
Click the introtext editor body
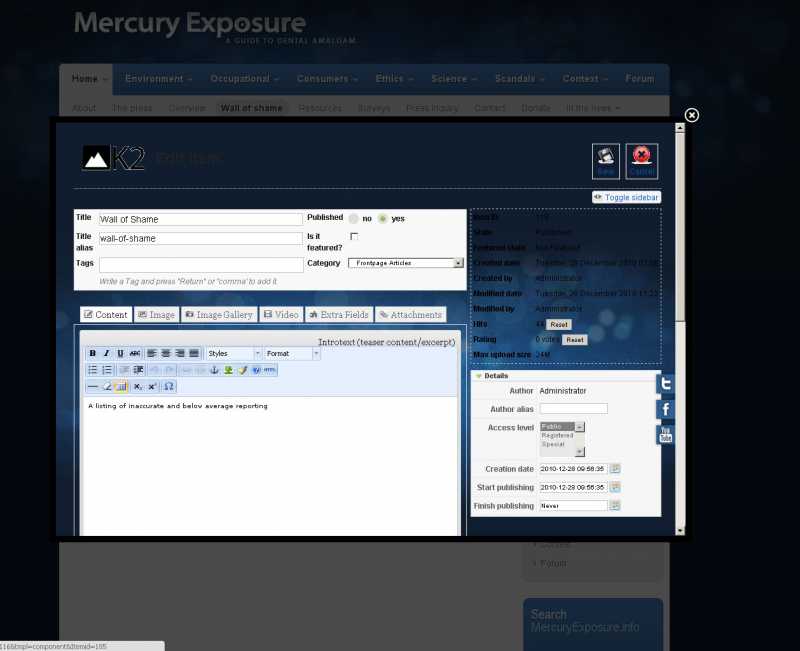pos(270,464)
